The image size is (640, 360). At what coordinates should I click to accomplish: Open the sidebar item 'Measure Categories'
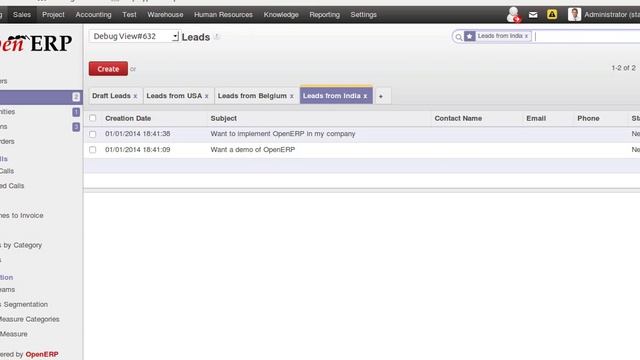(x=30, y=319)
